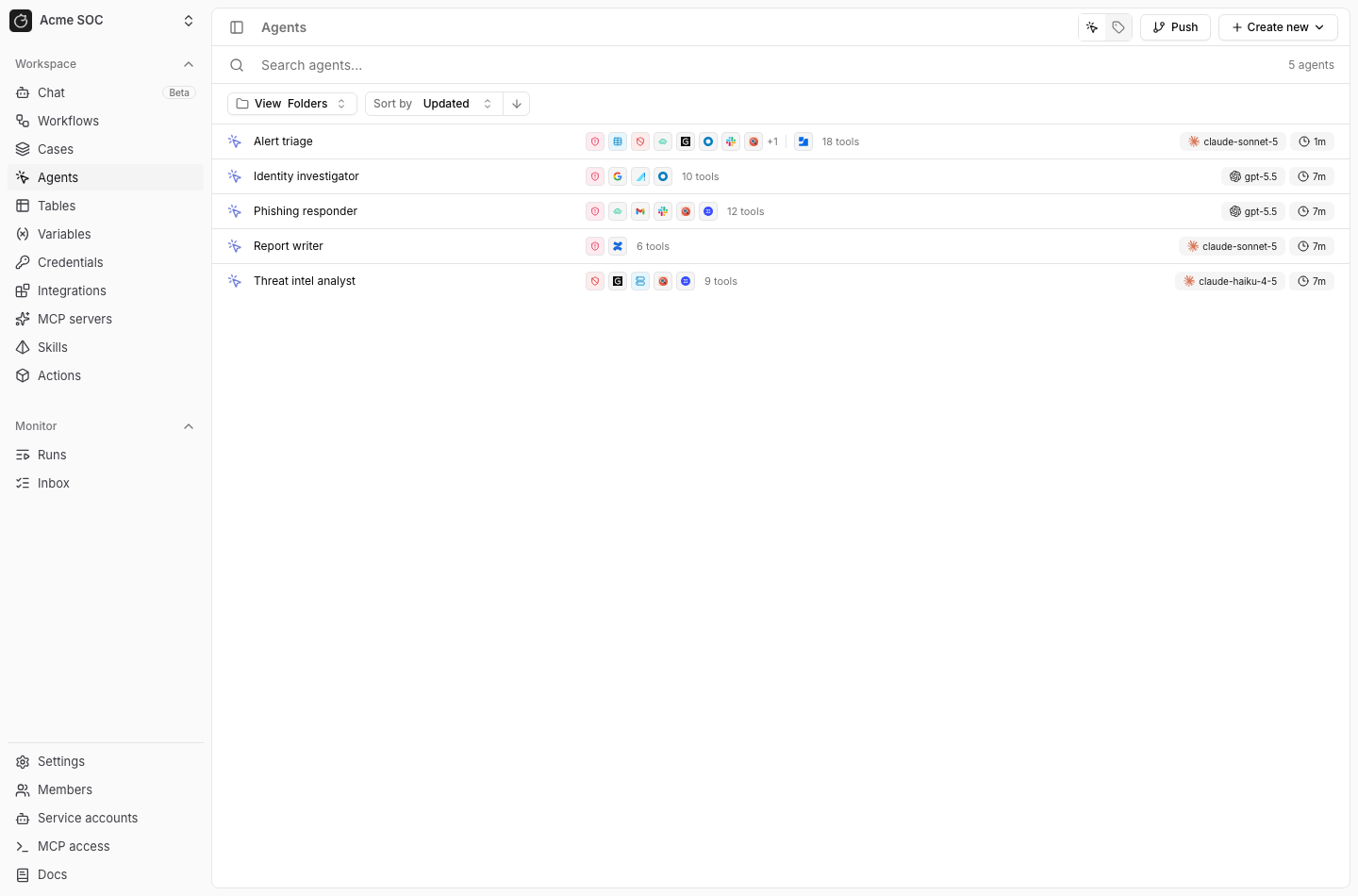Click the 5 agents count text

(x=1311, y=65)
